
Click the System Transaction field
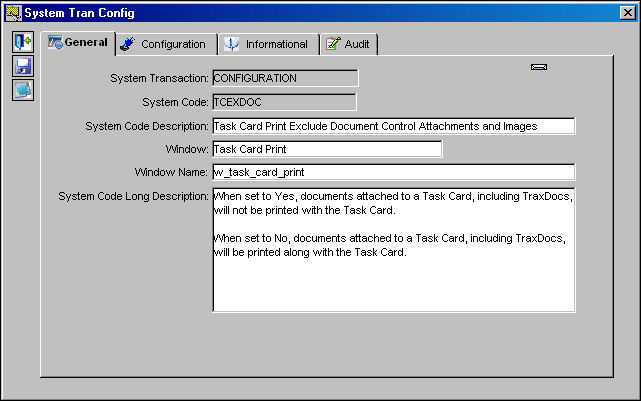coord(285,78)
